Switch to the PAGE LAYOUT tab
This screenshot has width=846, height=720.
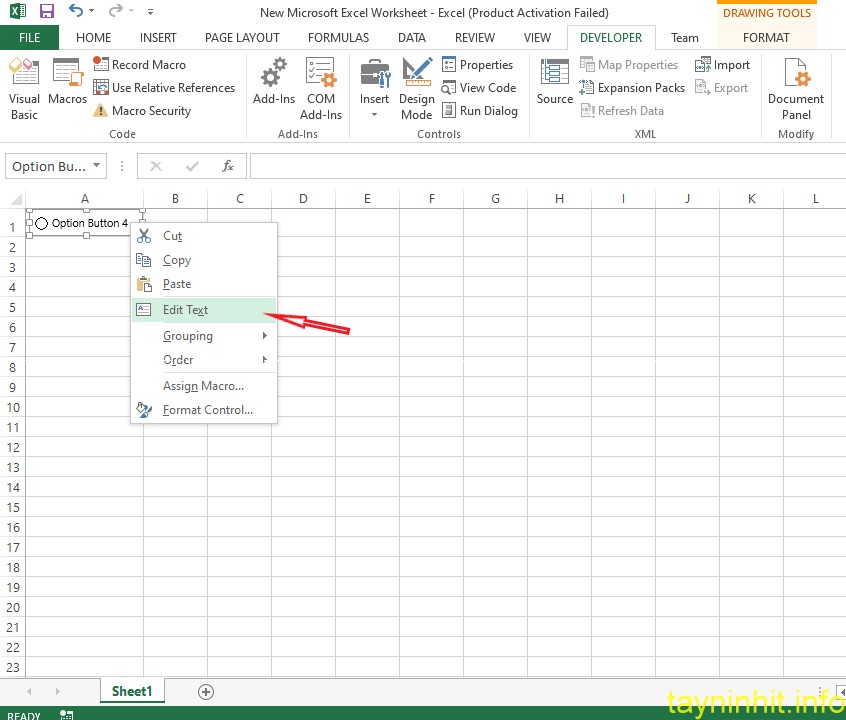click(x=242, y=38)
